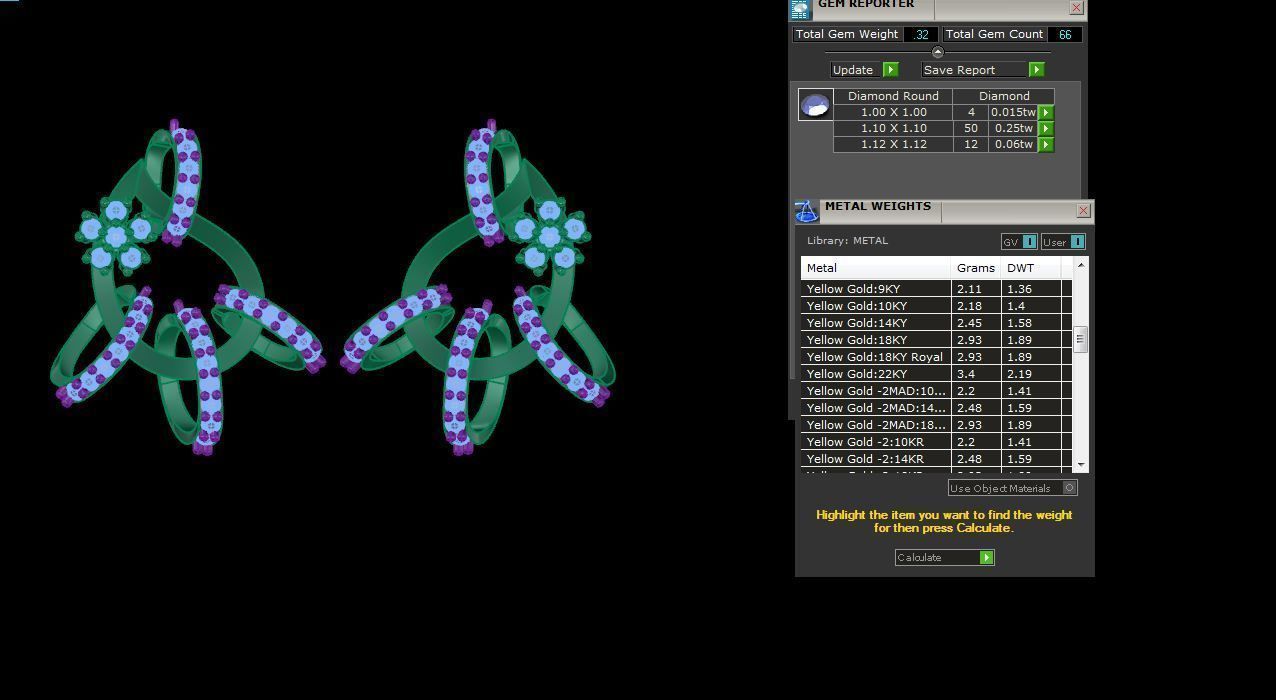Select Yellow Gold:9KY row
This screenshot has width=1276, height=700.
click(936, 289)
